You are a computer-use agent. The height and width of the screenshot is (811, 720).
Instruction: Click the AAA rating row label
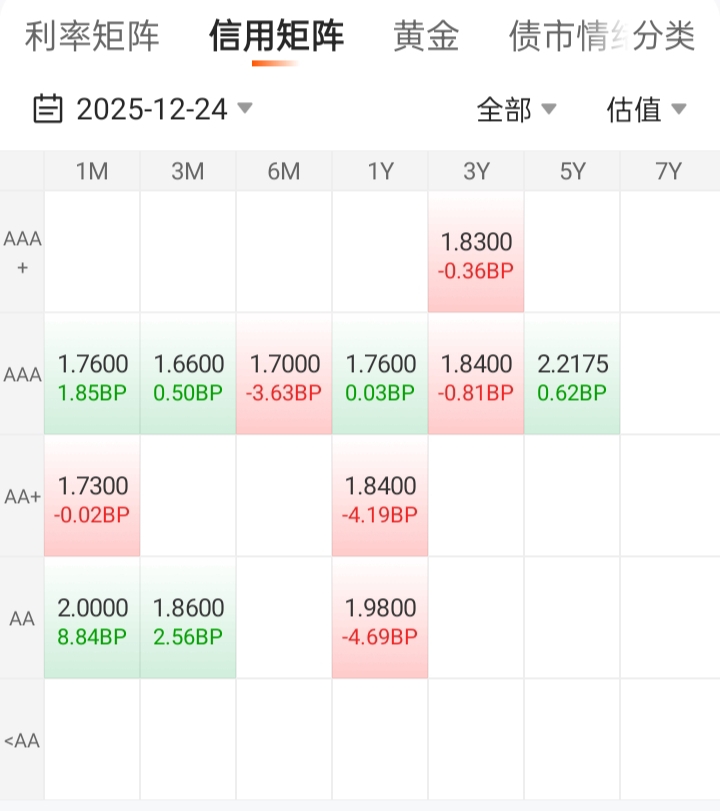tap(22, 375)
